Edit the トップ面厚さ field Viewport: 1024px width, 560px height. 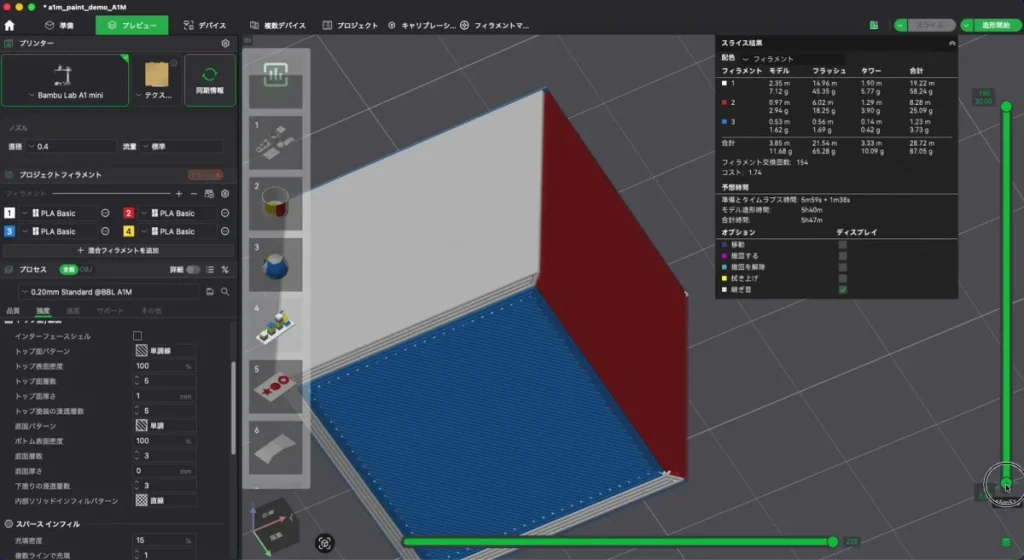(165, 396)
